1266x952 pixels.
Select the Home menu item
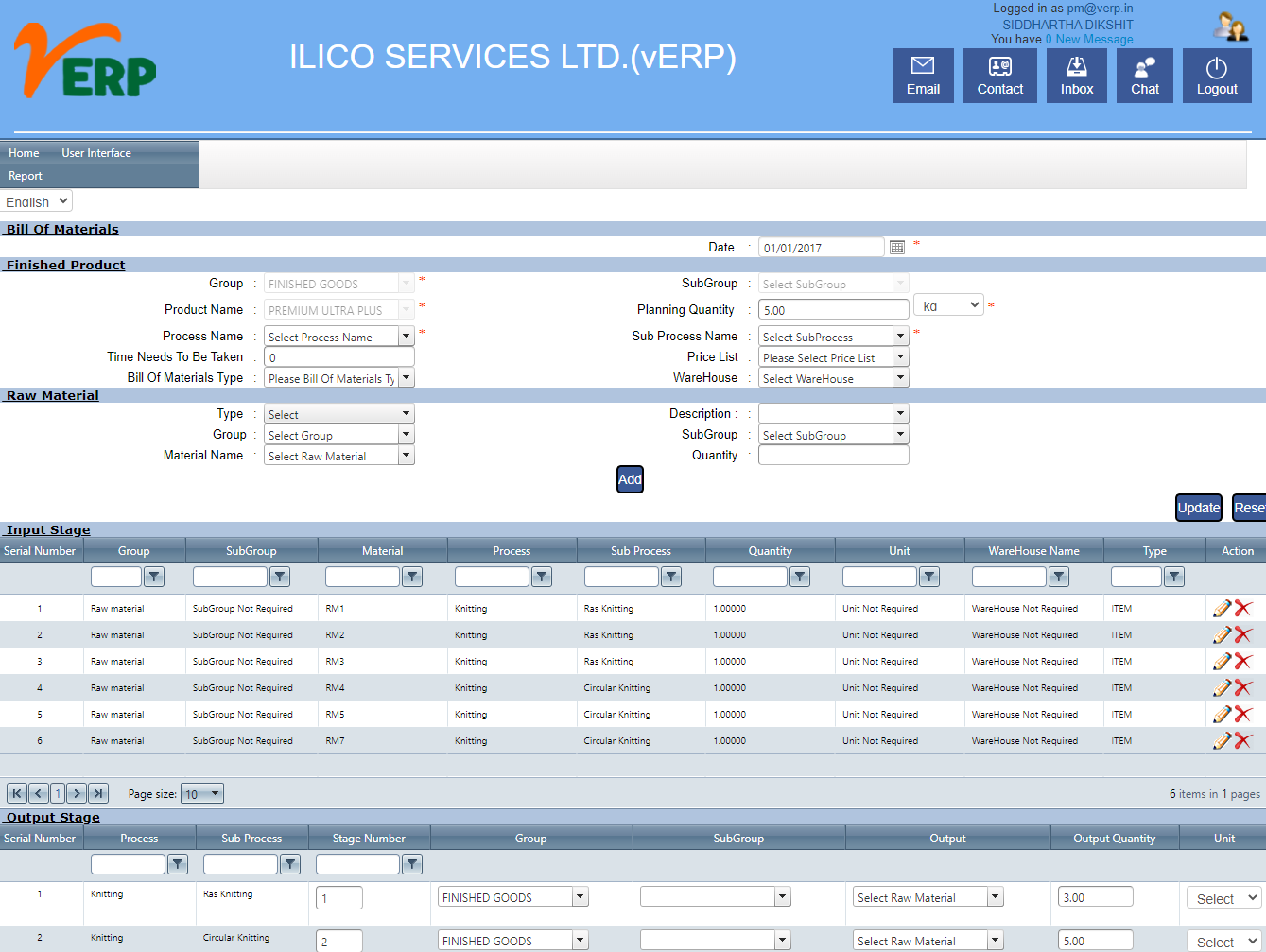coord(23,152)
